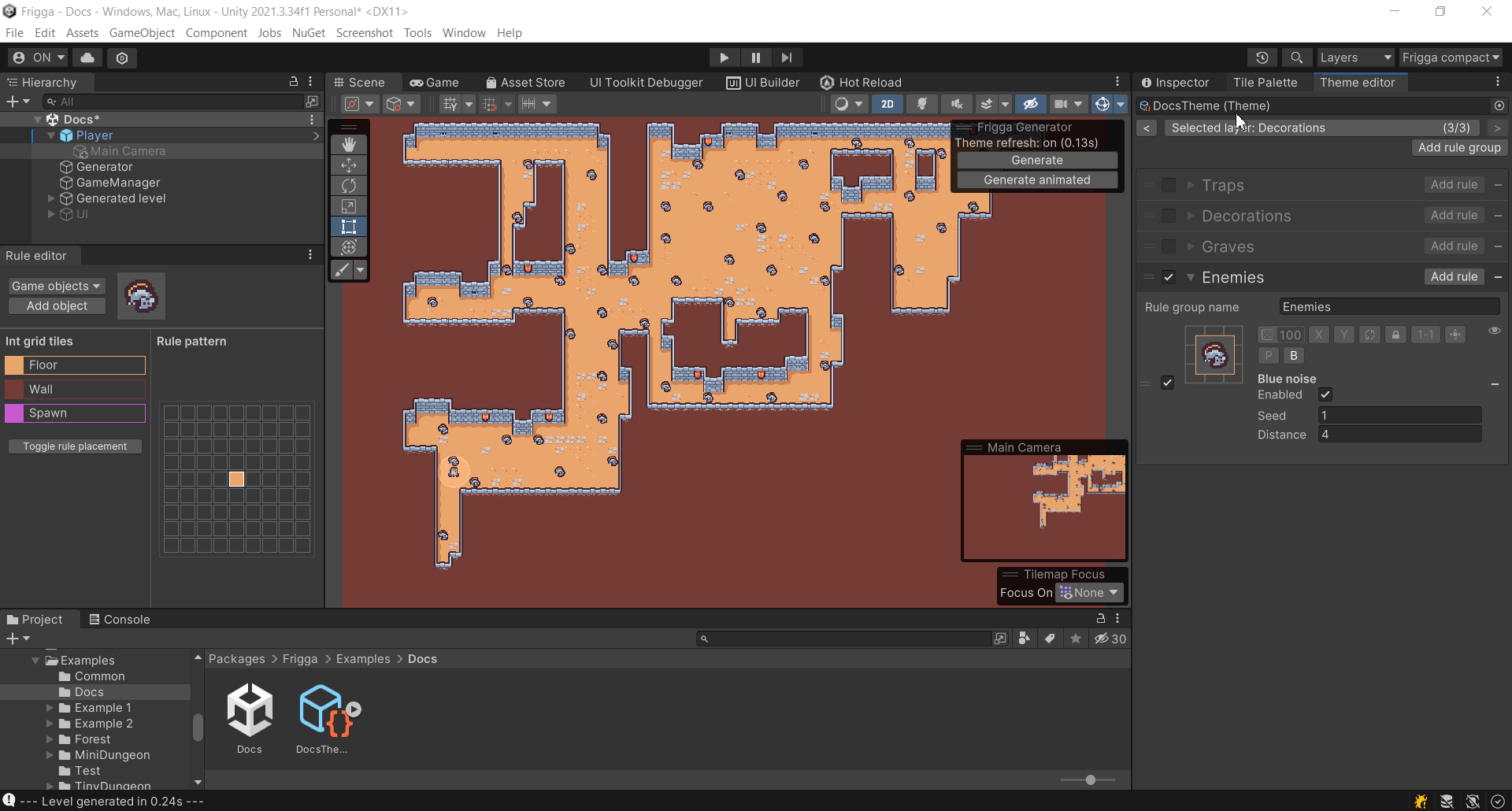The height and width of the screenshot is (811, 1512).
Task: Toggle scene audio icon
Action: click(x=956, y=104)
